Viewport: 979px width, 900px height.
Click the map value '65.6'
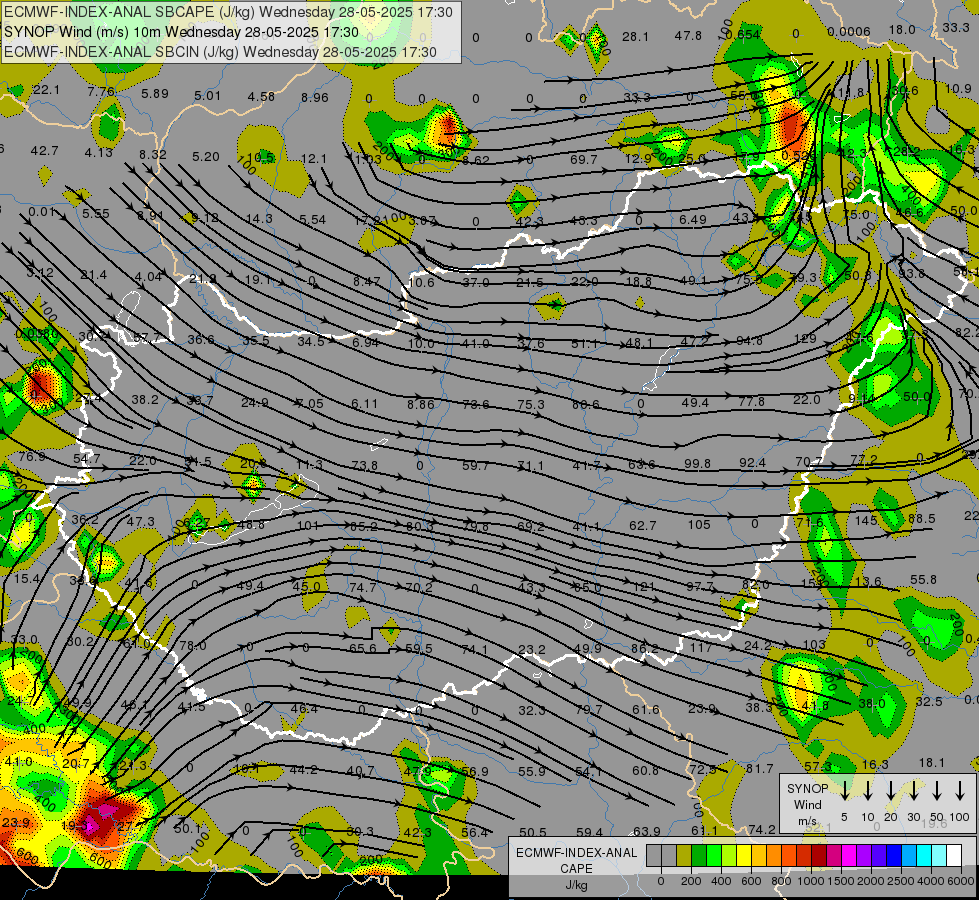[x=363, y=649]
